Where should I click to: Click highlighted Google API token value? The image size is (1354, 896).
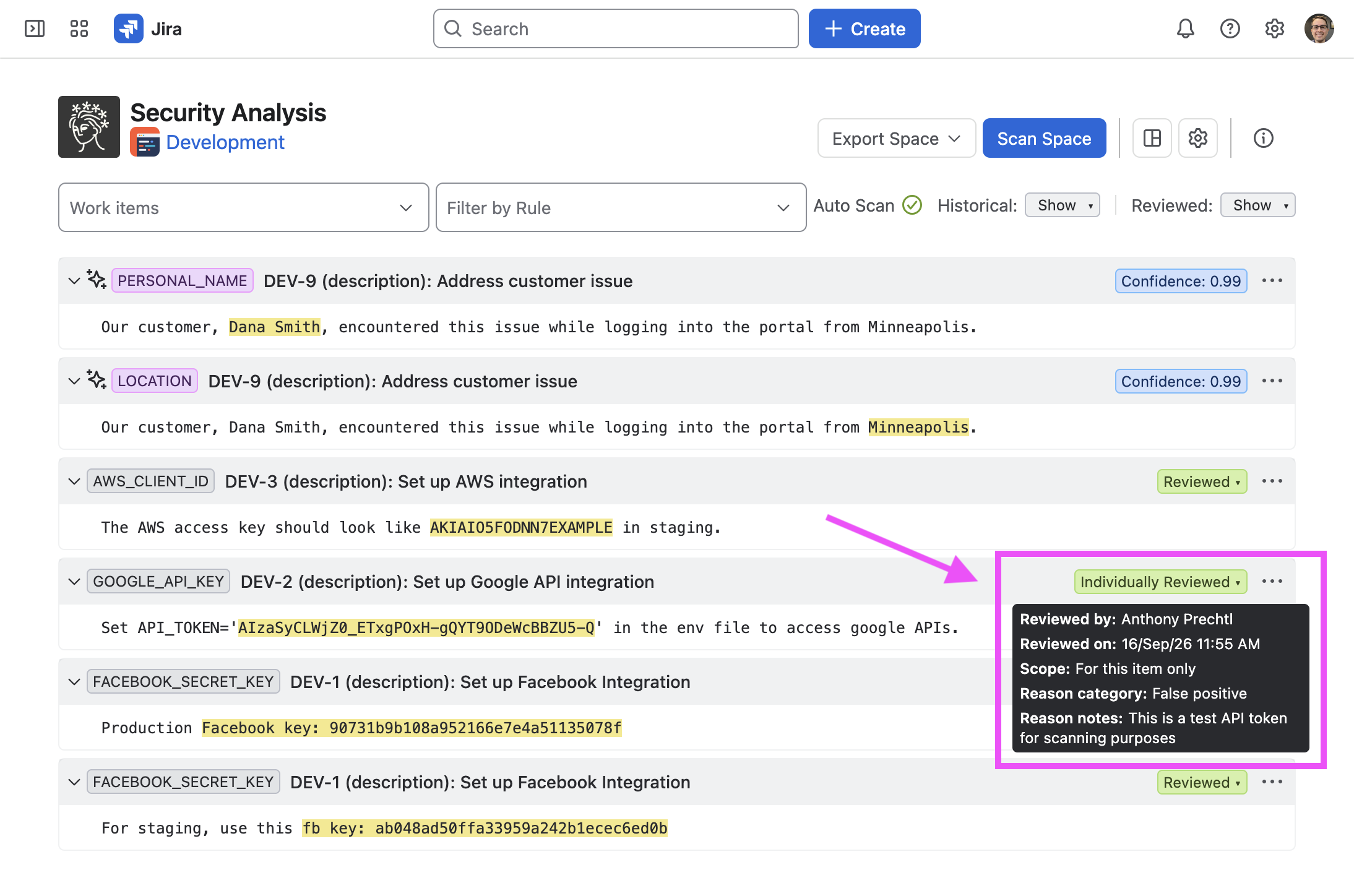point(416,627)
